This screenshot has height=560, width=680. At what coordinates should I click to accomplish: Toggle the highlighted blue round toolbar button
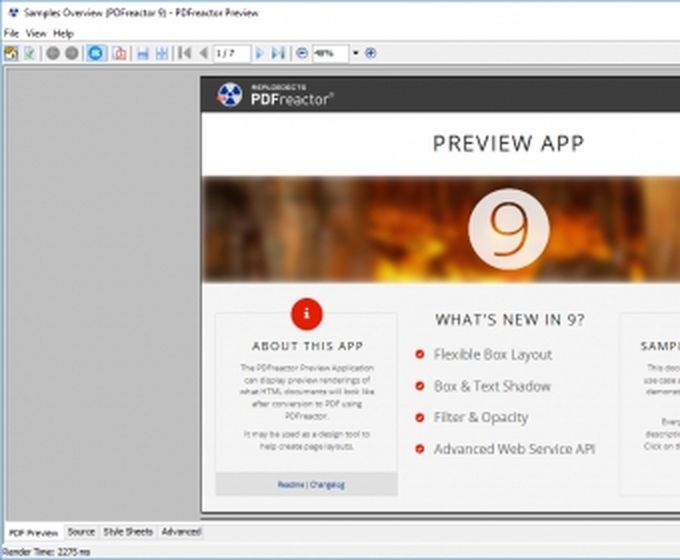point(96,53)
